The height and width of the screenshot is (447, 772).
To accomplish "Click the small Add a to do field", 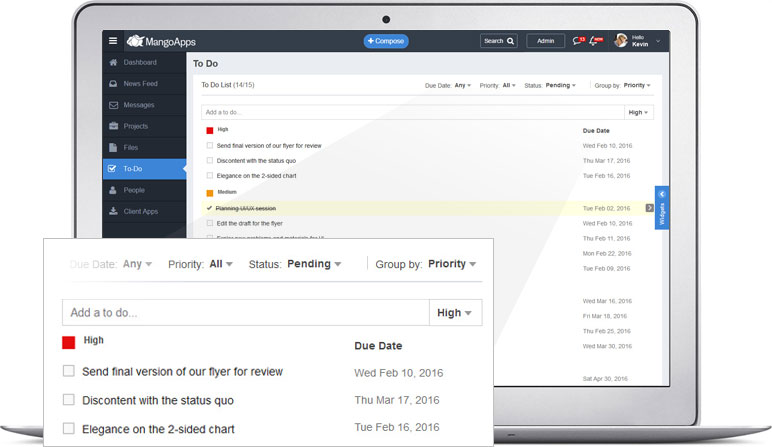I will (413, 112).
